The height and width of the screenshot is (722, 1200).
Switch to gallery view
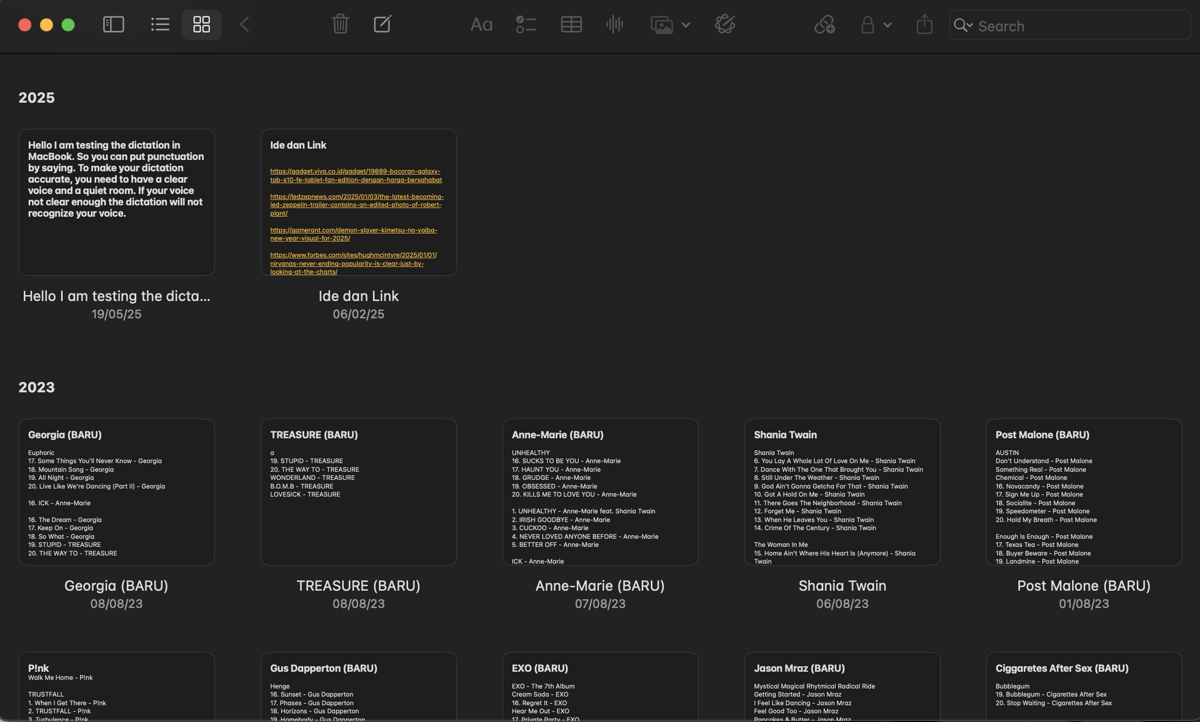(x=202, y=25)
